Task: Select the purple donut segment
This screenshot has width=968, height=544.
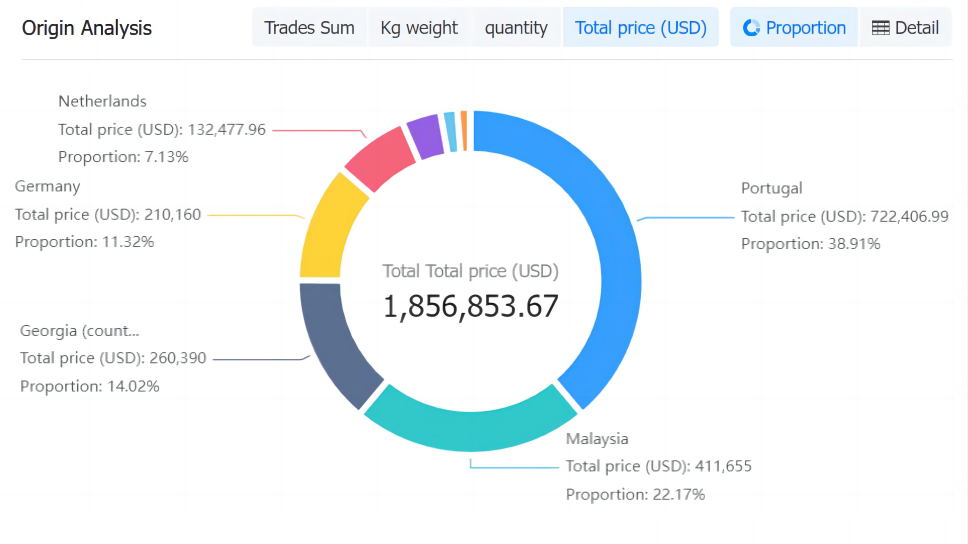Action: [426, 136]
